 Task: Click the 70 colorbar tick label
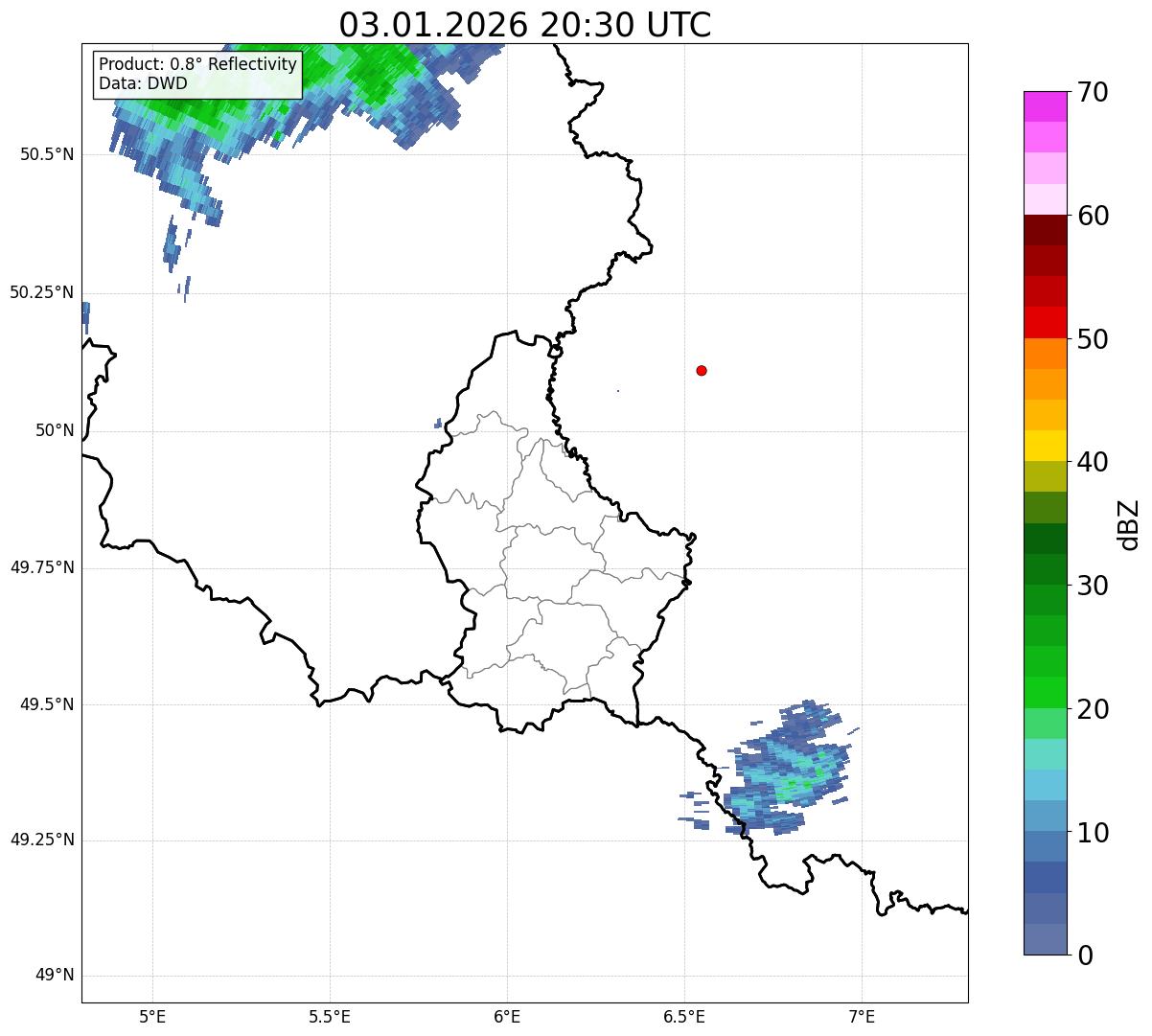1093,92
